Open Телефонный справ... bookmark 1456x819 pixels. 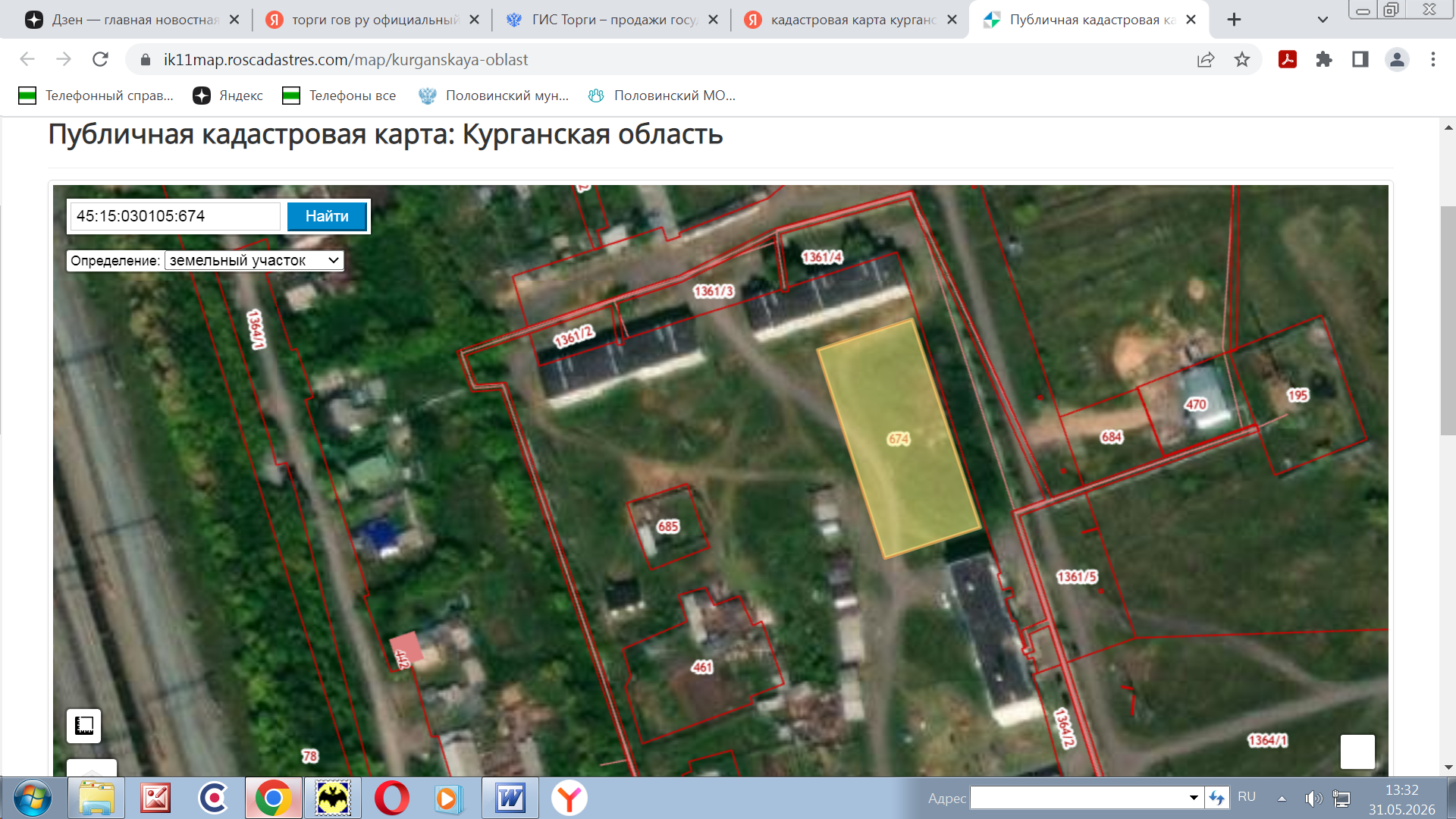point(96,96)
